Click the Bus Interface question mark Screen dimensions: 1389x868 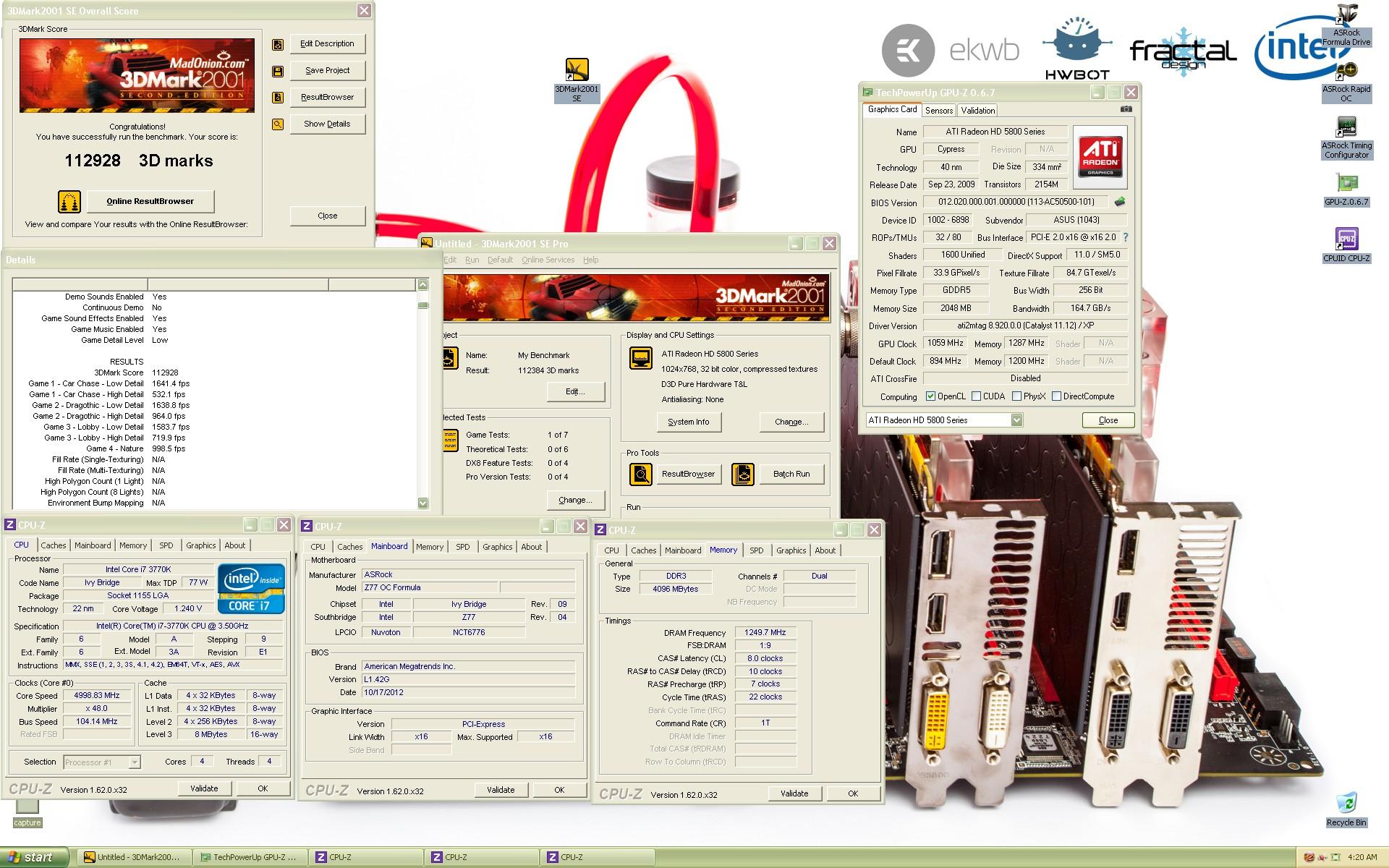(x=1125, y=237)
